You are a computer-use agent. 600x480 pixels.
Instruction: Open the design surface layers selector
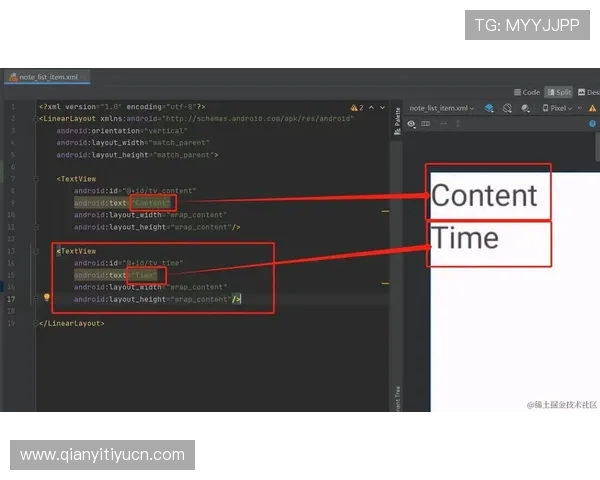point(489,108)
